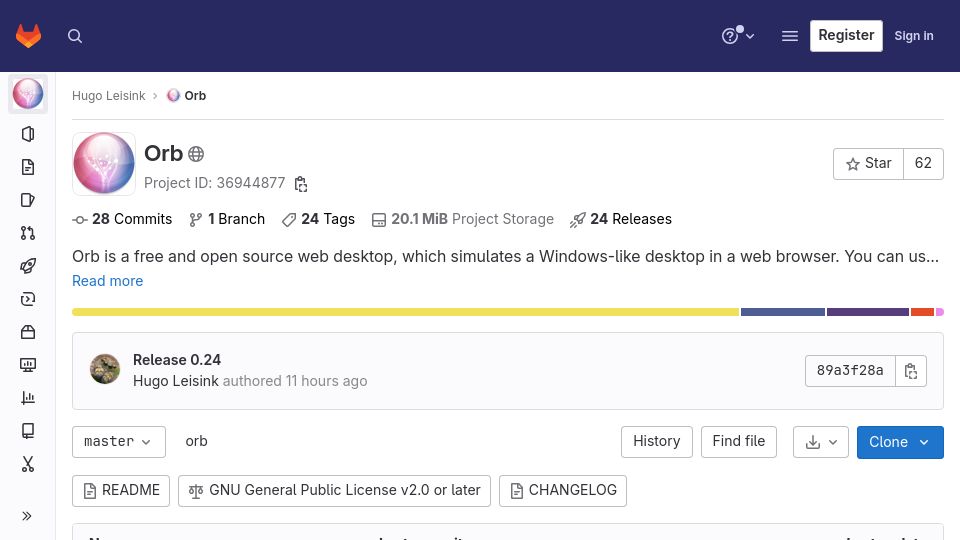Open the Clone dropdown
This screenshot has height=540, width=960.
(900, 442)
